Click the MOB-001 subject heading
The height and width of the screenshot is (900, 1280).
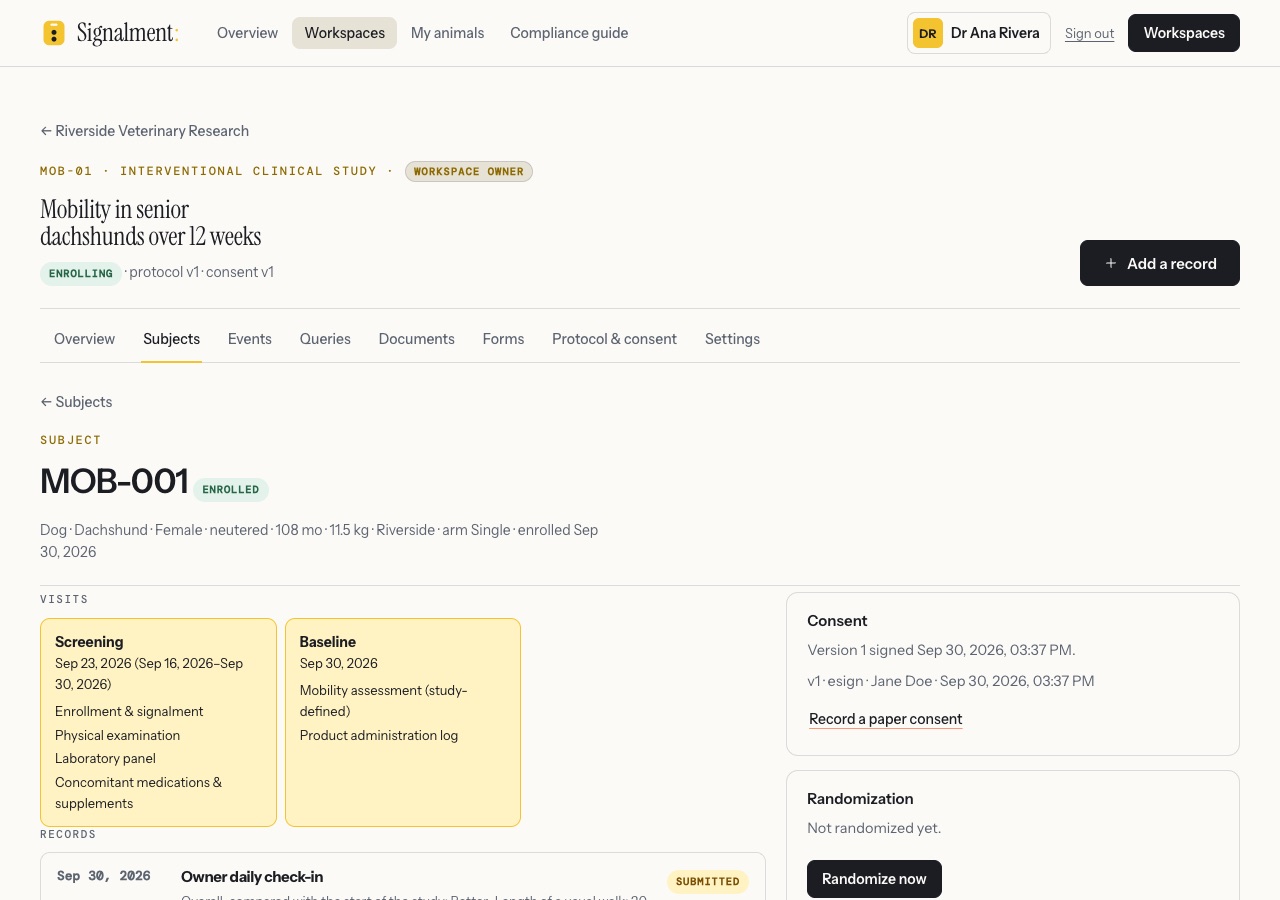coord(114,481)
